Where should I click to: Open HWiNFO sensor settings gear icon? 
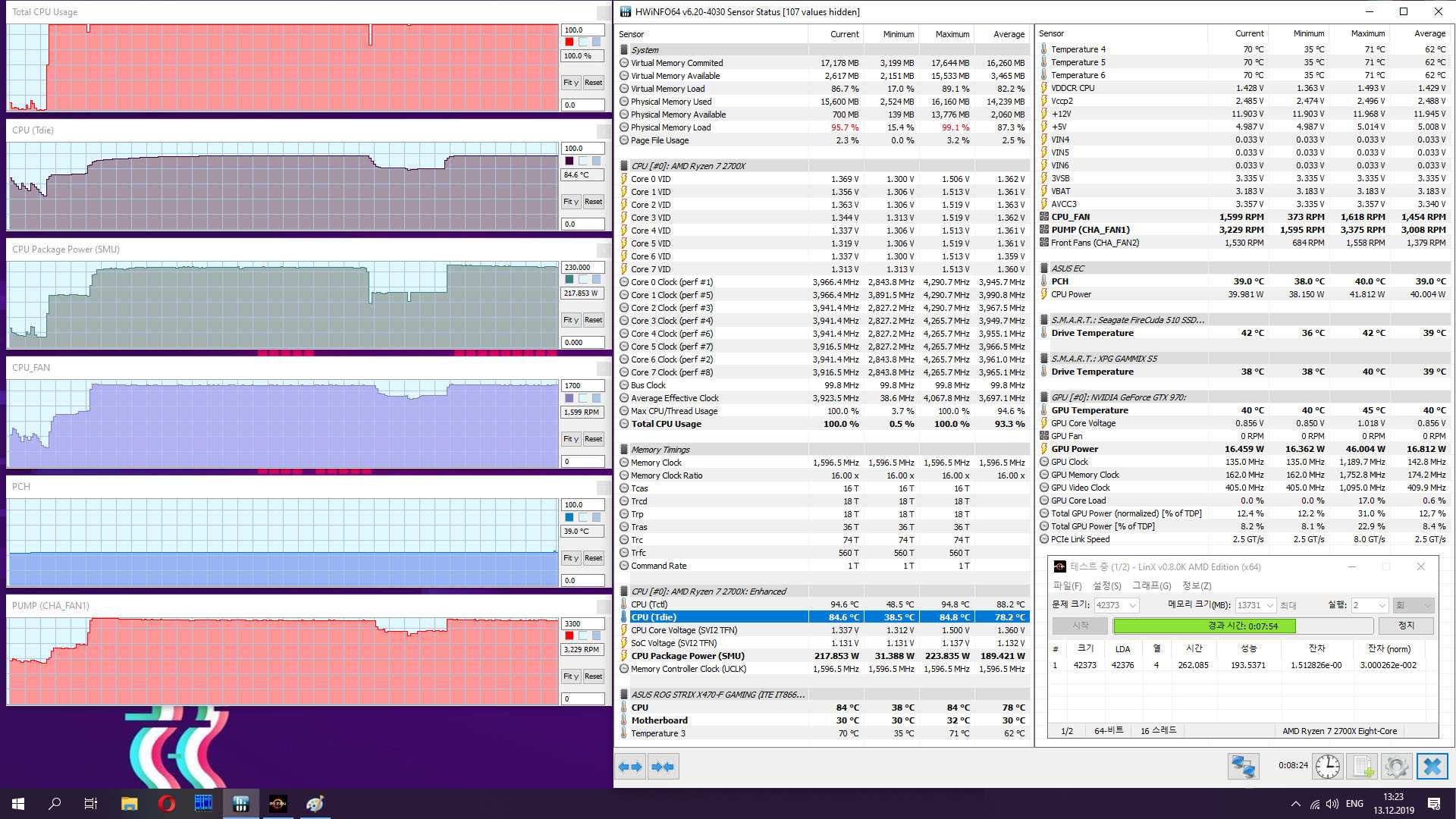coord(1396,767)
